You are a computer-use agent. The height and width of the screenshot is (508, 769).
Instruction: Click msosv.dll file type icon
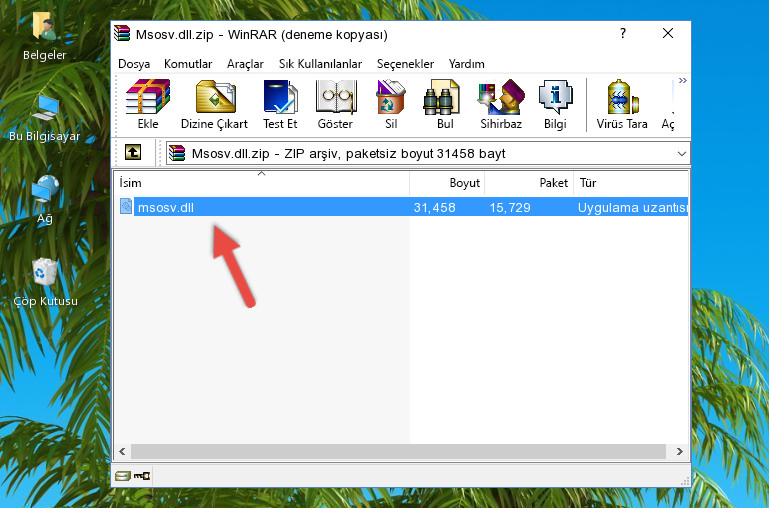126,206
